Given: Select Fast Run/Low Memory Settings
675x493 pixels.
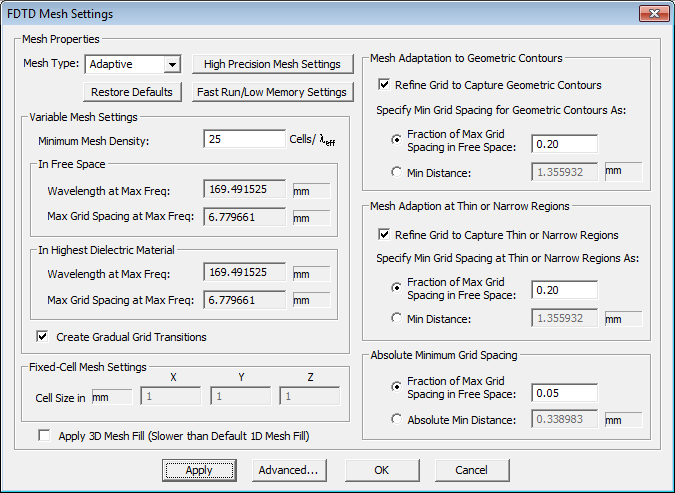Looking at the screenshot, I should tap(272, 92).
